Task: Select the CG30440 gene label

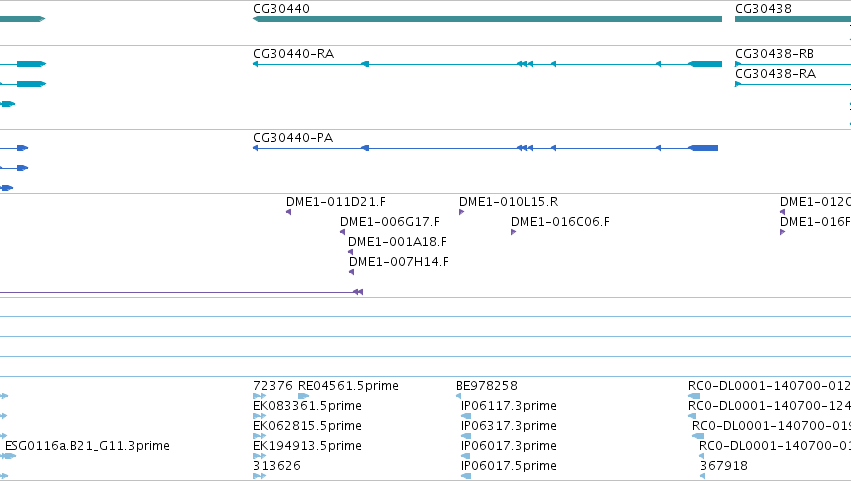Action: point(281,9)
